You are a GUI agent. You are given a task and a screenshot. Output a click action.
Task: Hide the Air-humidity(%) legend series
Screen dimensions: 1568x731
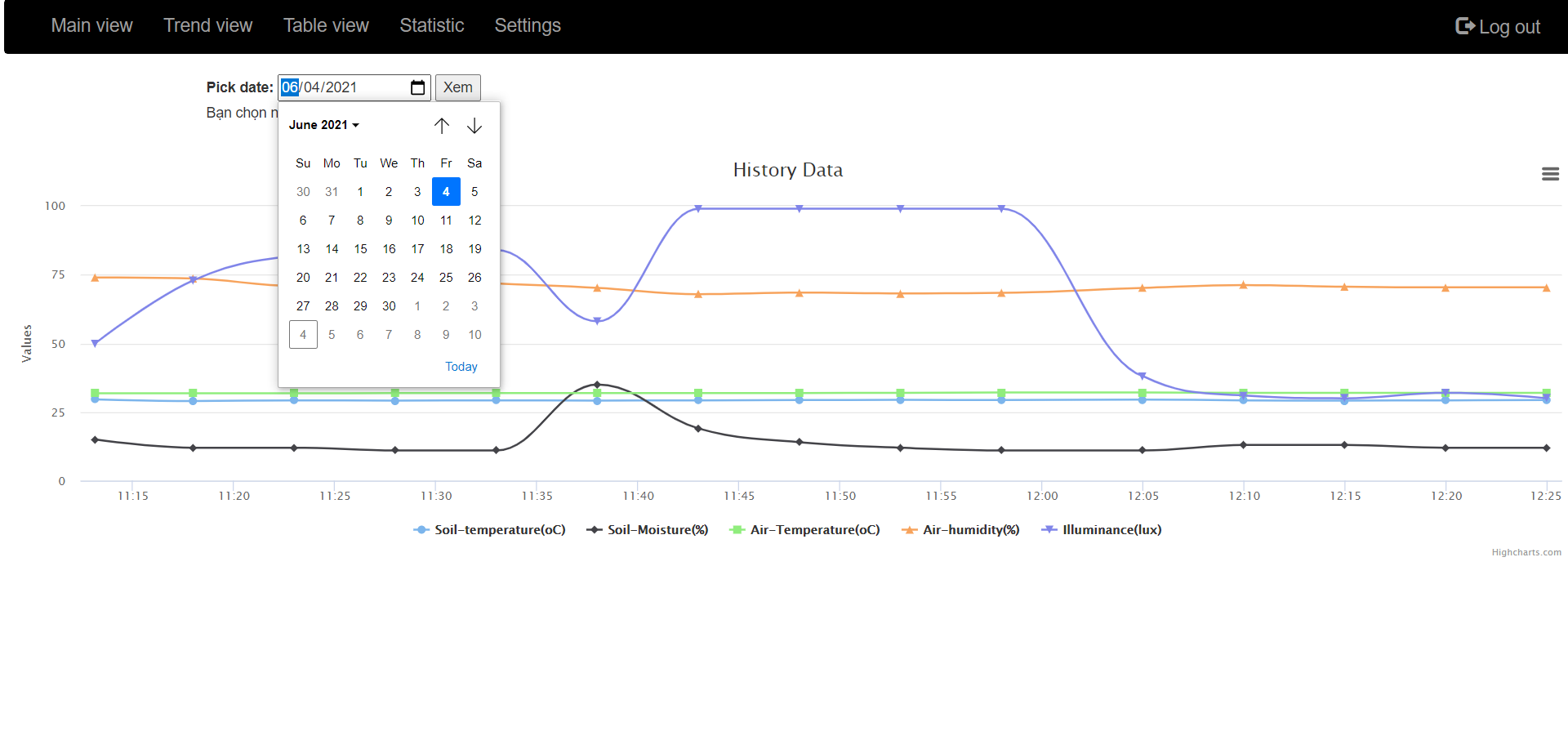[960, 530]
